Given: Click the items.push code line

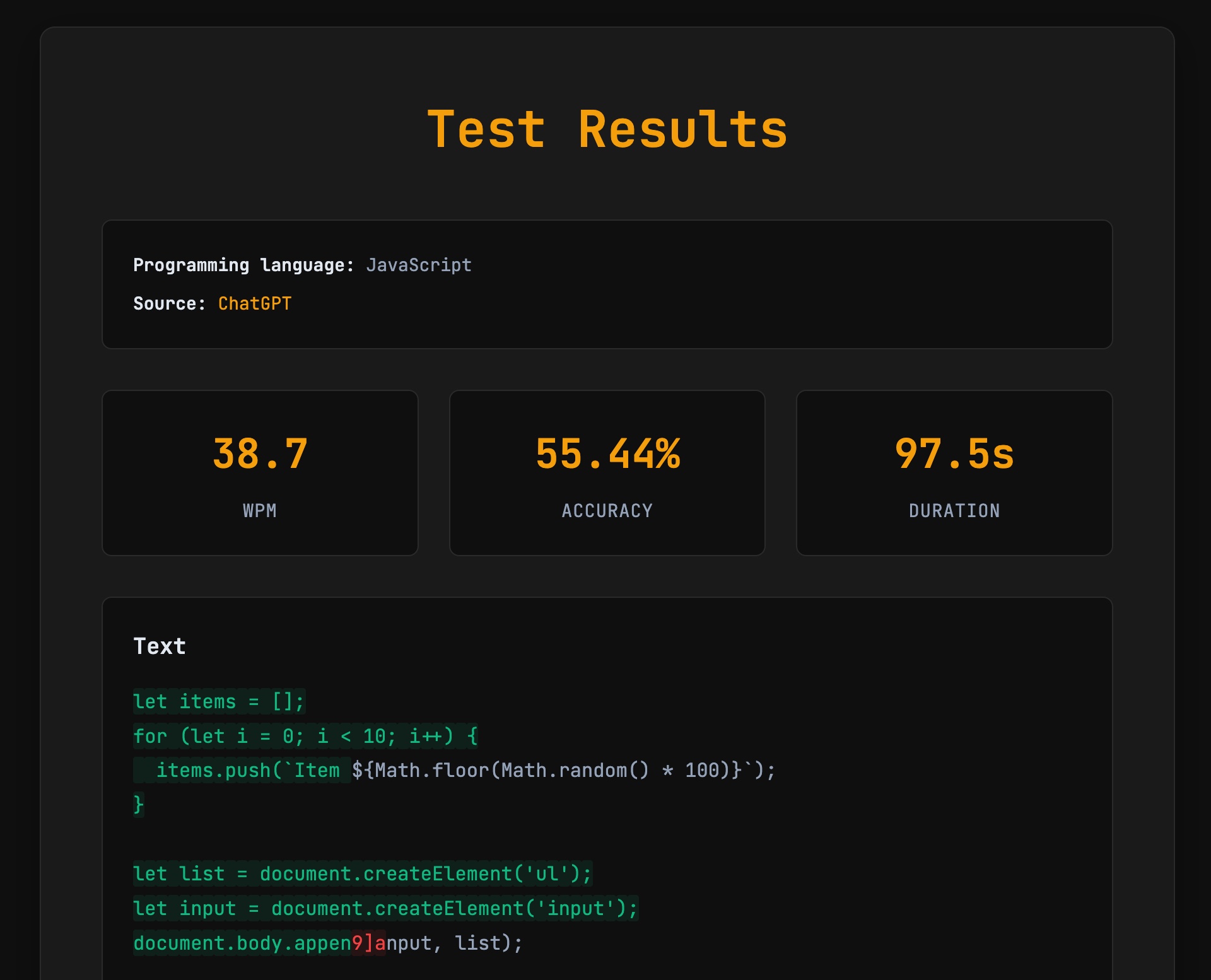Looking at the screenshot, I should pos(454,770).
